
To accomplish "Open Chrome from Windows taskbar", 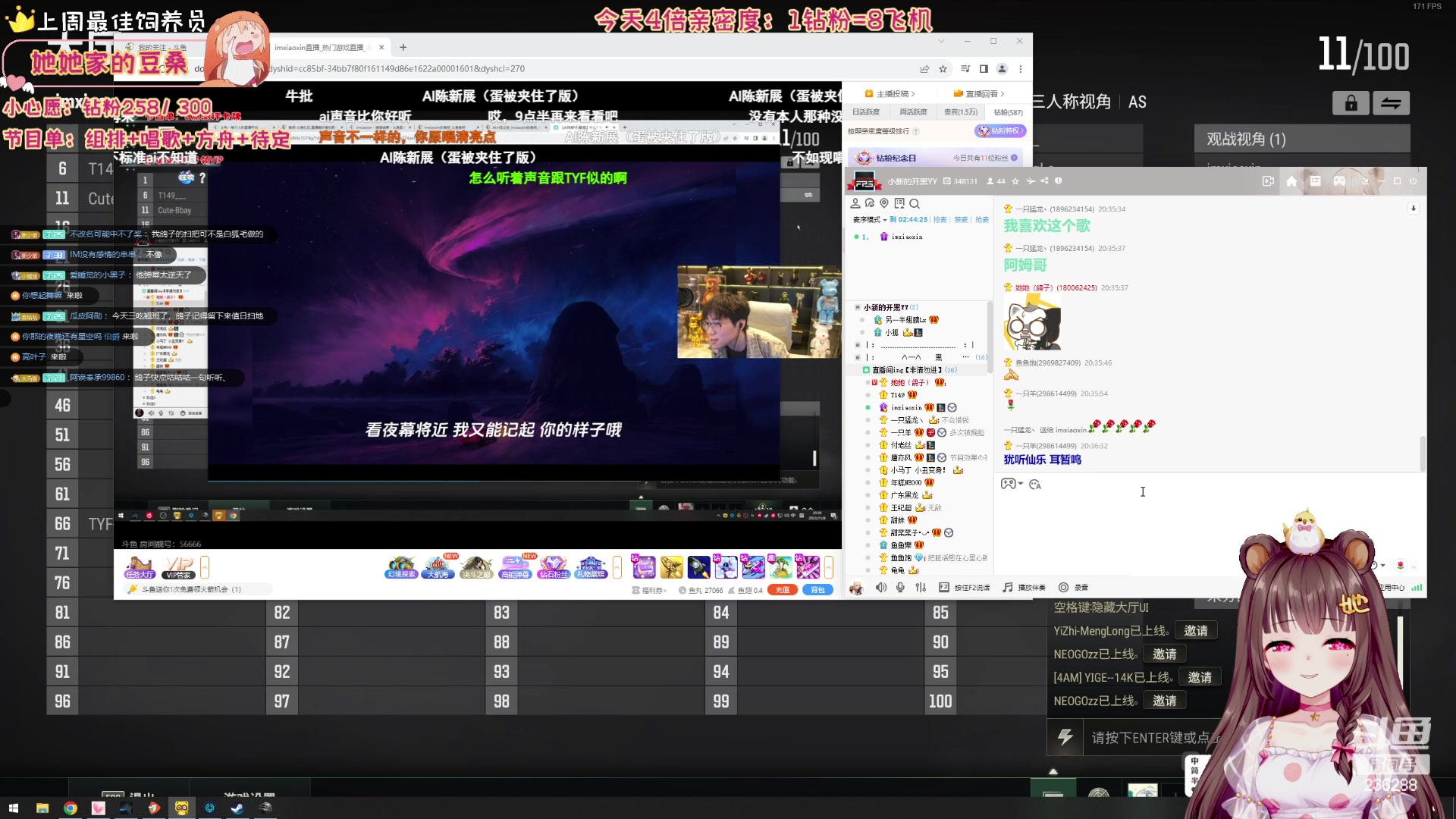I will click(x=71, y=808).
